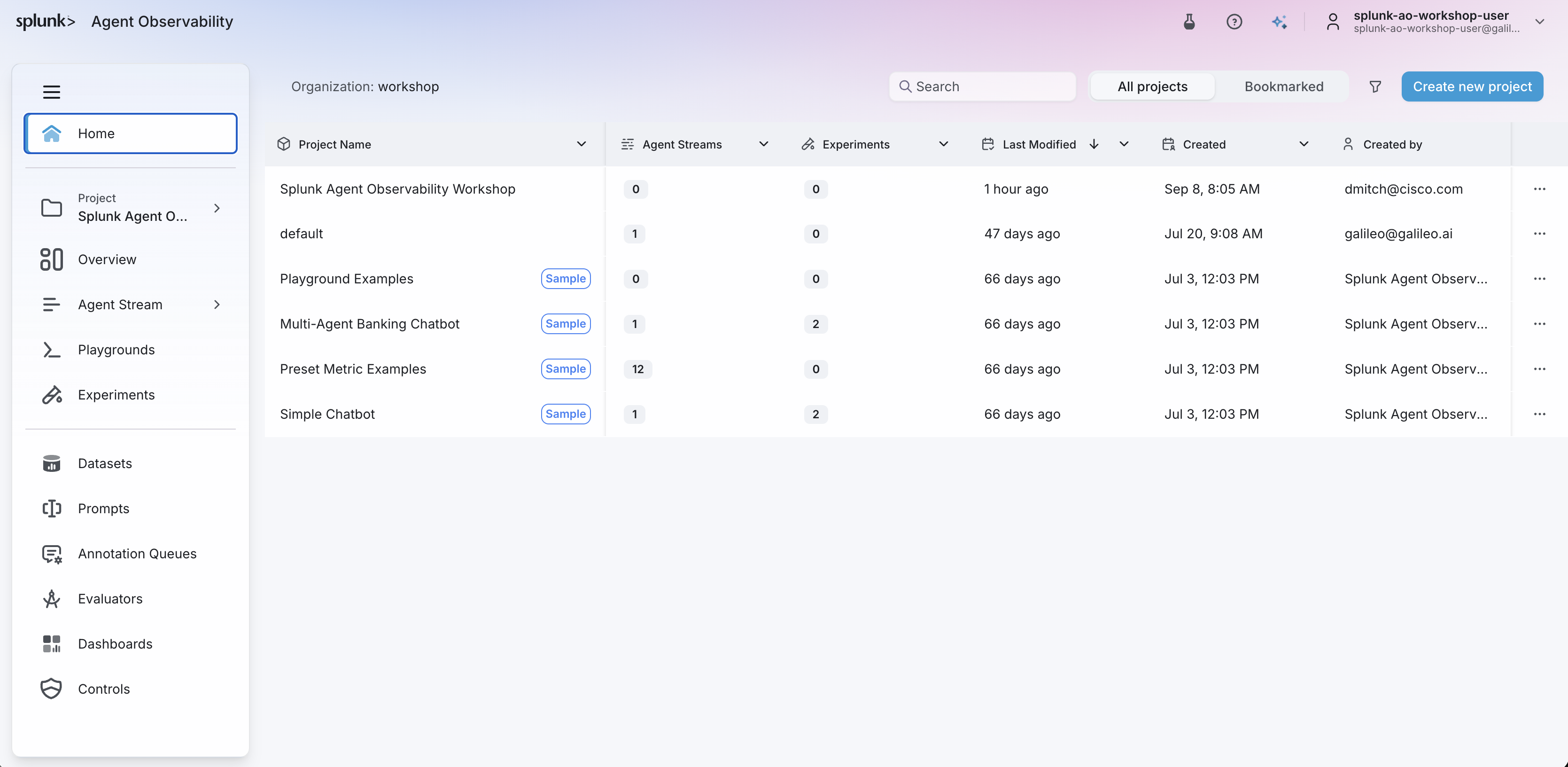Open the filter funnel icon
Screen dimensions: 1568x767
1375,86
